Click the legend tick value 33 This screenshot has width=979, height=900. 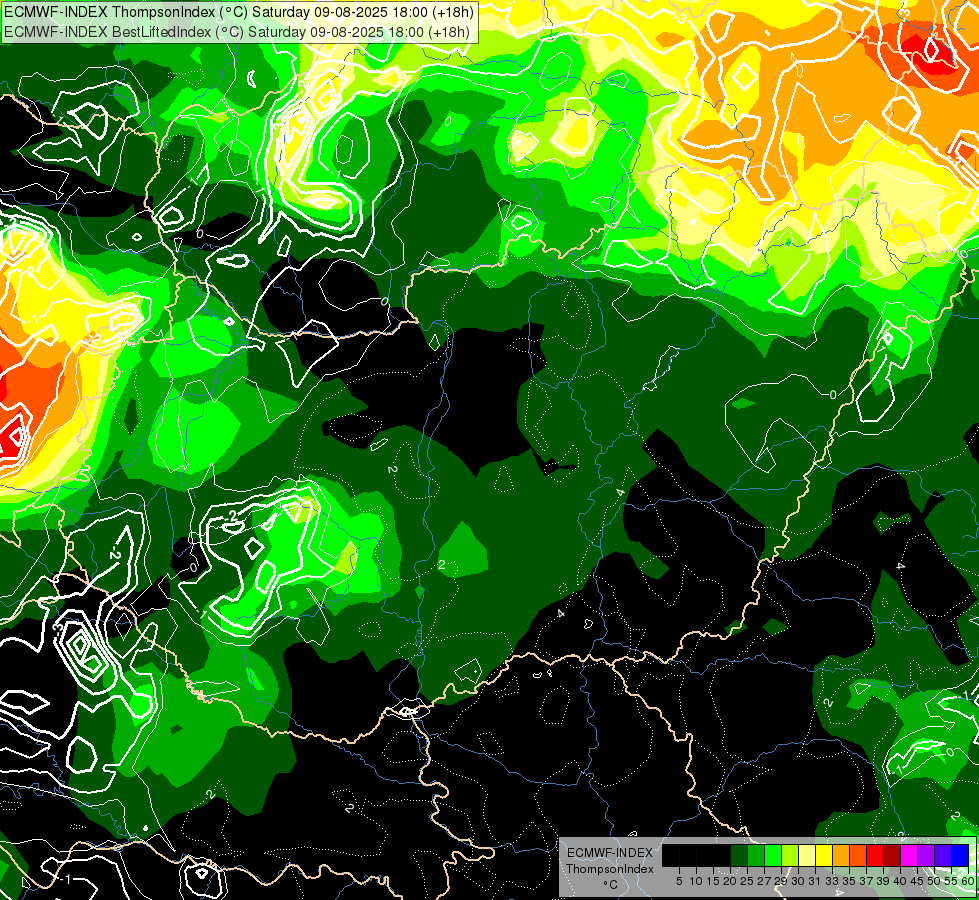coord(832,881)
